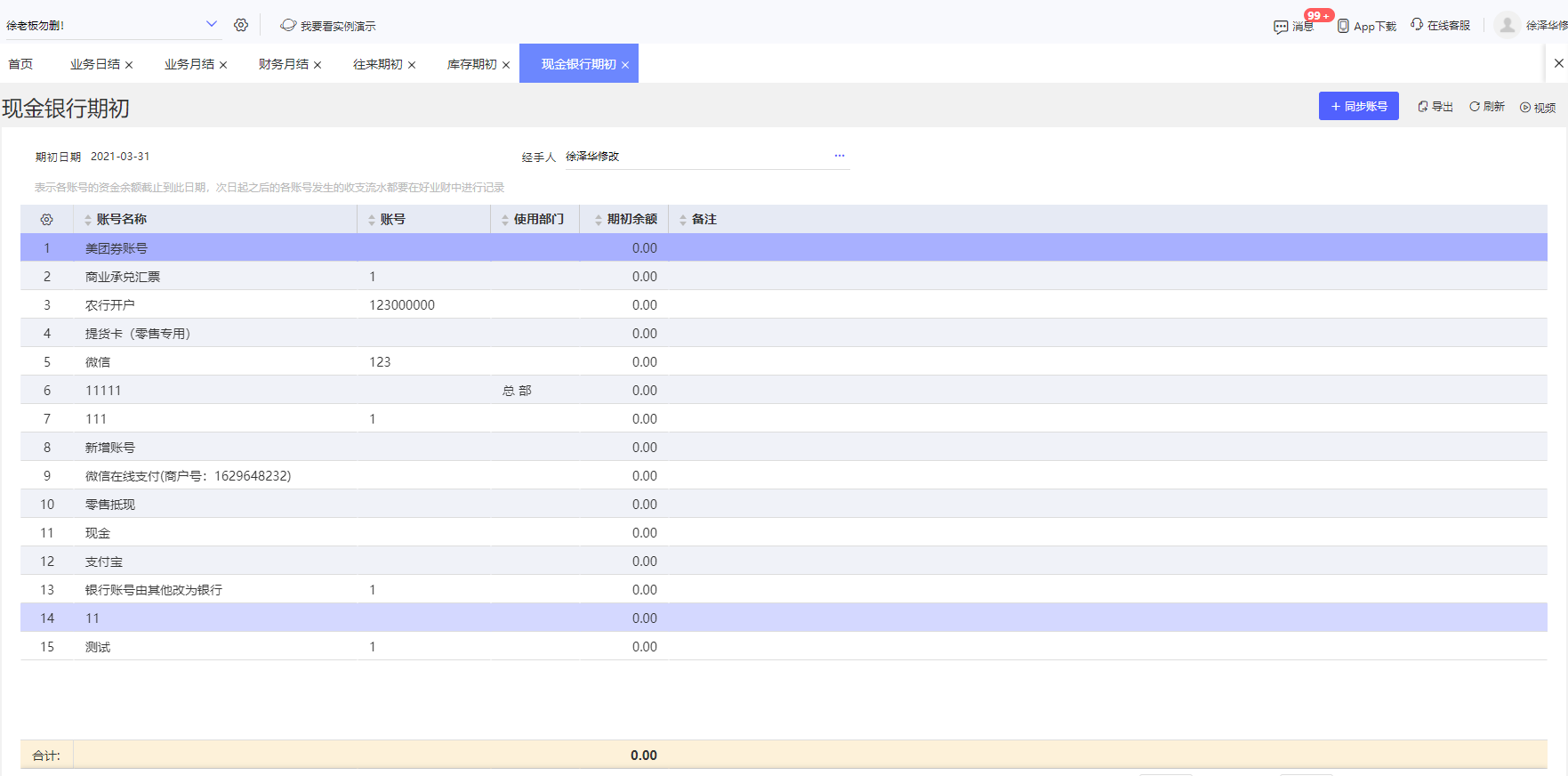Screen dimensions: 1568x776
Task: Refresh the list with 刷新
Action: 1487,107
